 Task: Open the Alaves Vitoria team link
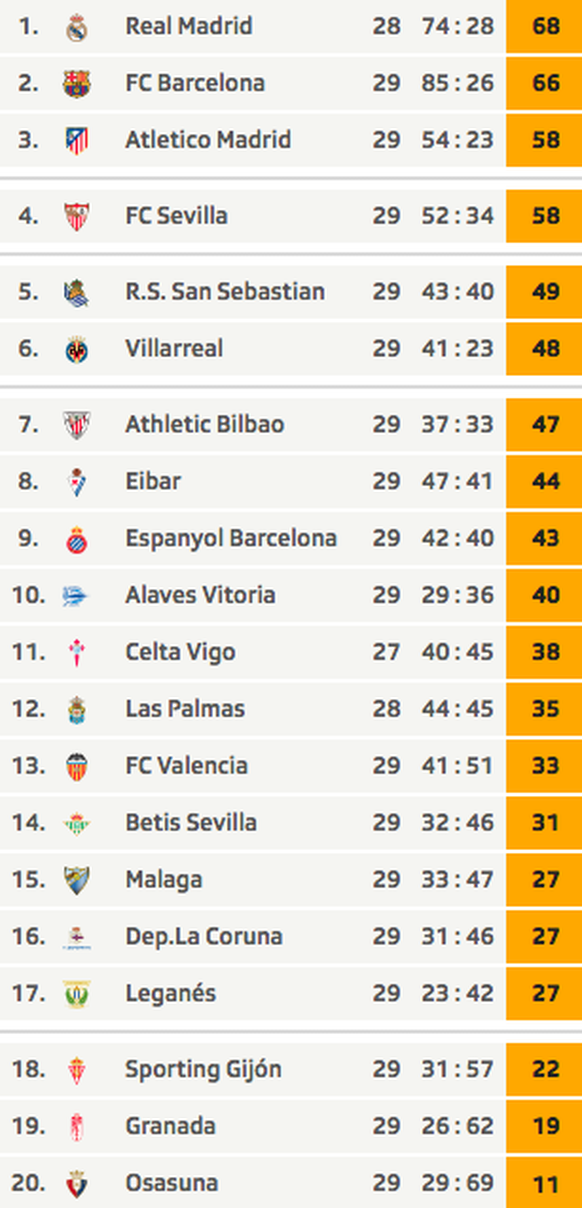click(200, 595)
